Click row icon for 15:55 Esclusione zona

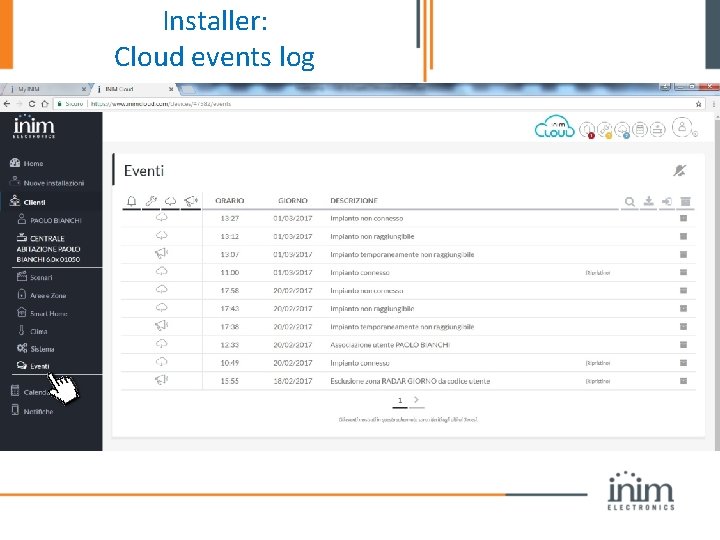683,381
